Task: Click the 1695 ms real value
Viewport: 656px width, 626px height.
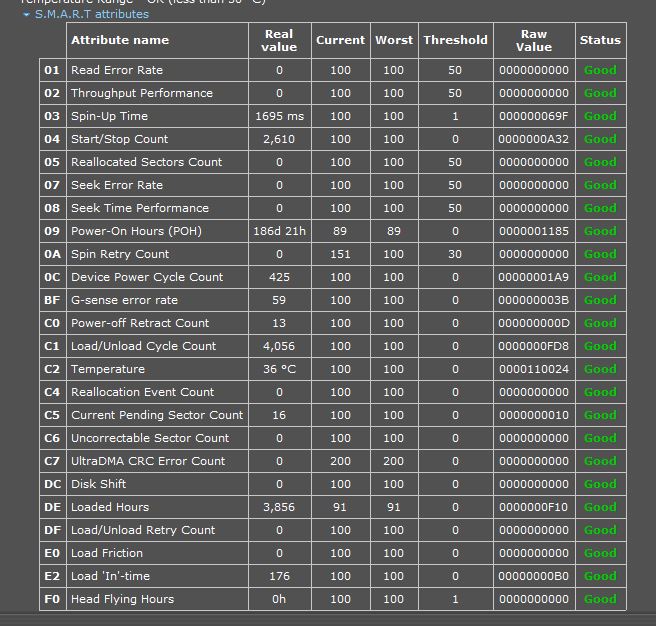Action: (x=279, y=116)
